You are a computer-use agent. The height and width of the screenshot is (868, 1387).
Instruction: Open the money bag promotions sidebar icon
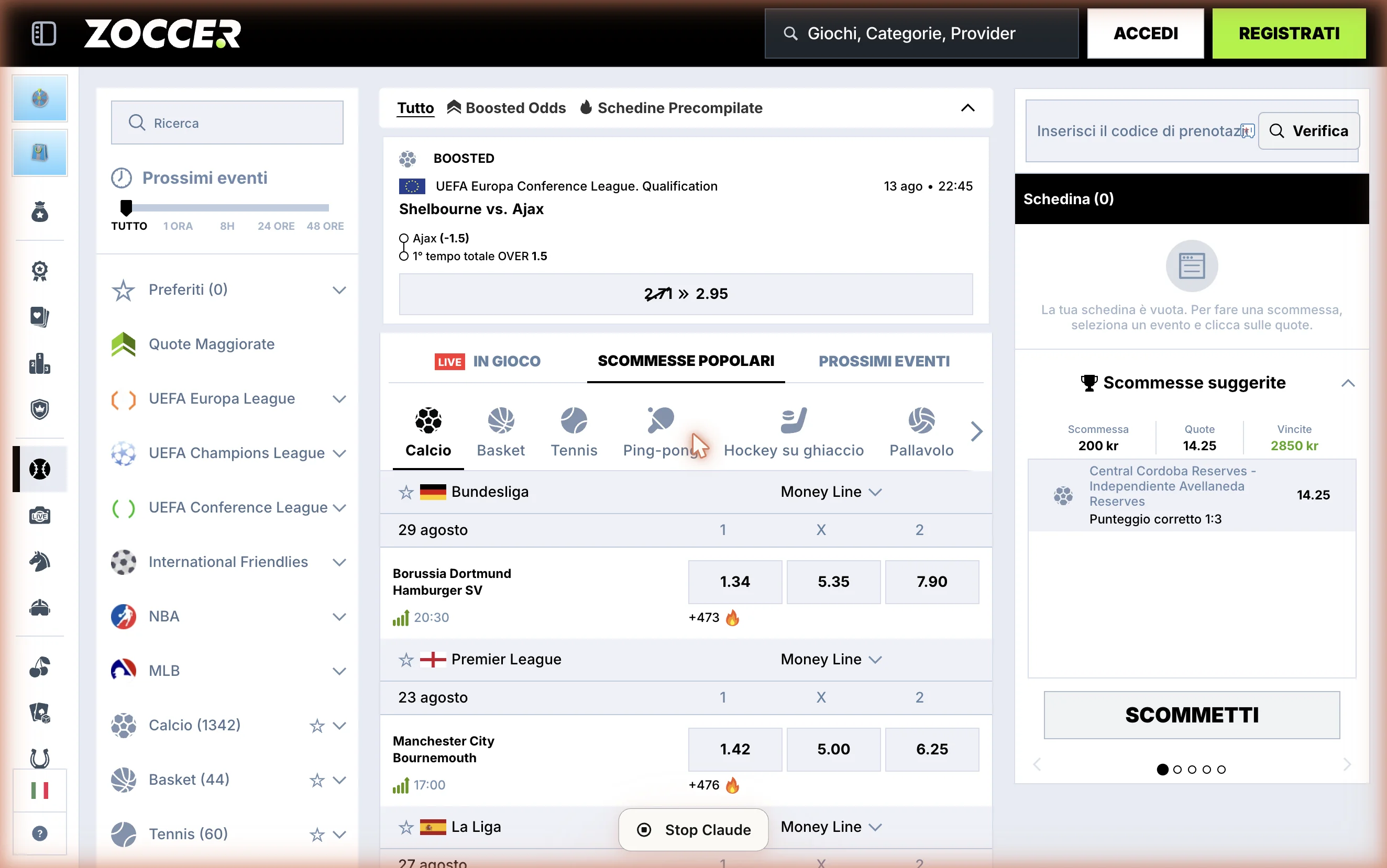tap(40, 212)
